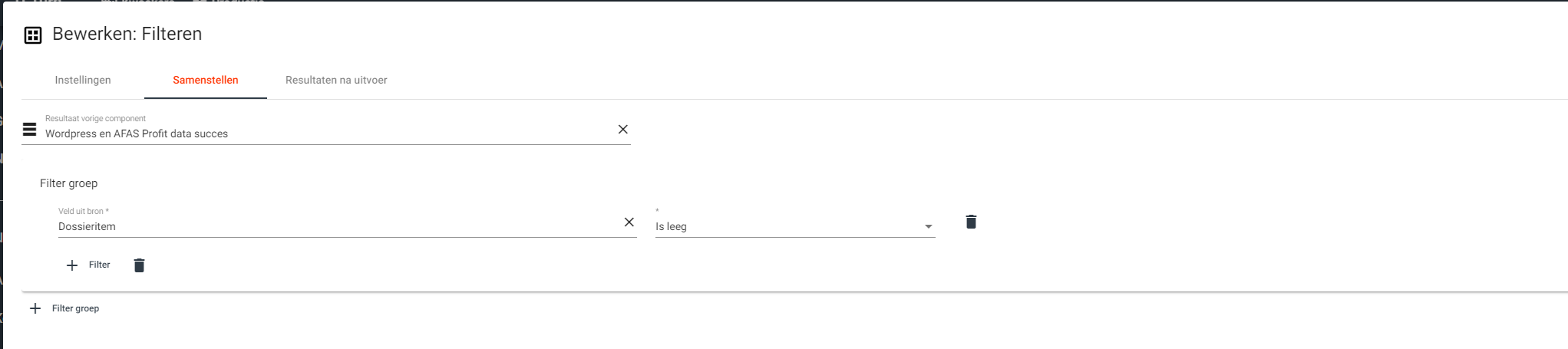
Task: Click the list icon before Resultaat vorige component
Action: click(x=30, y=129)
